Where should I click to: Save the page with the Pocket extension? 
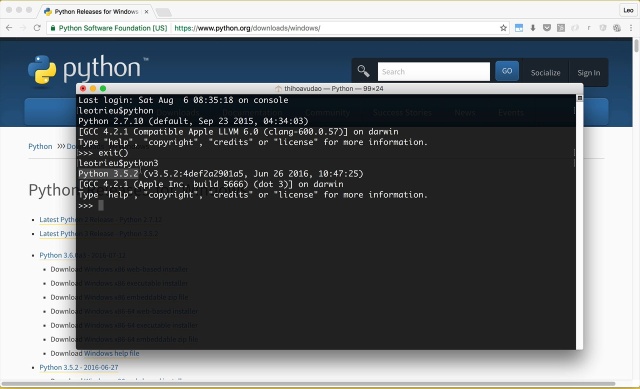click(x=547, y=28)
